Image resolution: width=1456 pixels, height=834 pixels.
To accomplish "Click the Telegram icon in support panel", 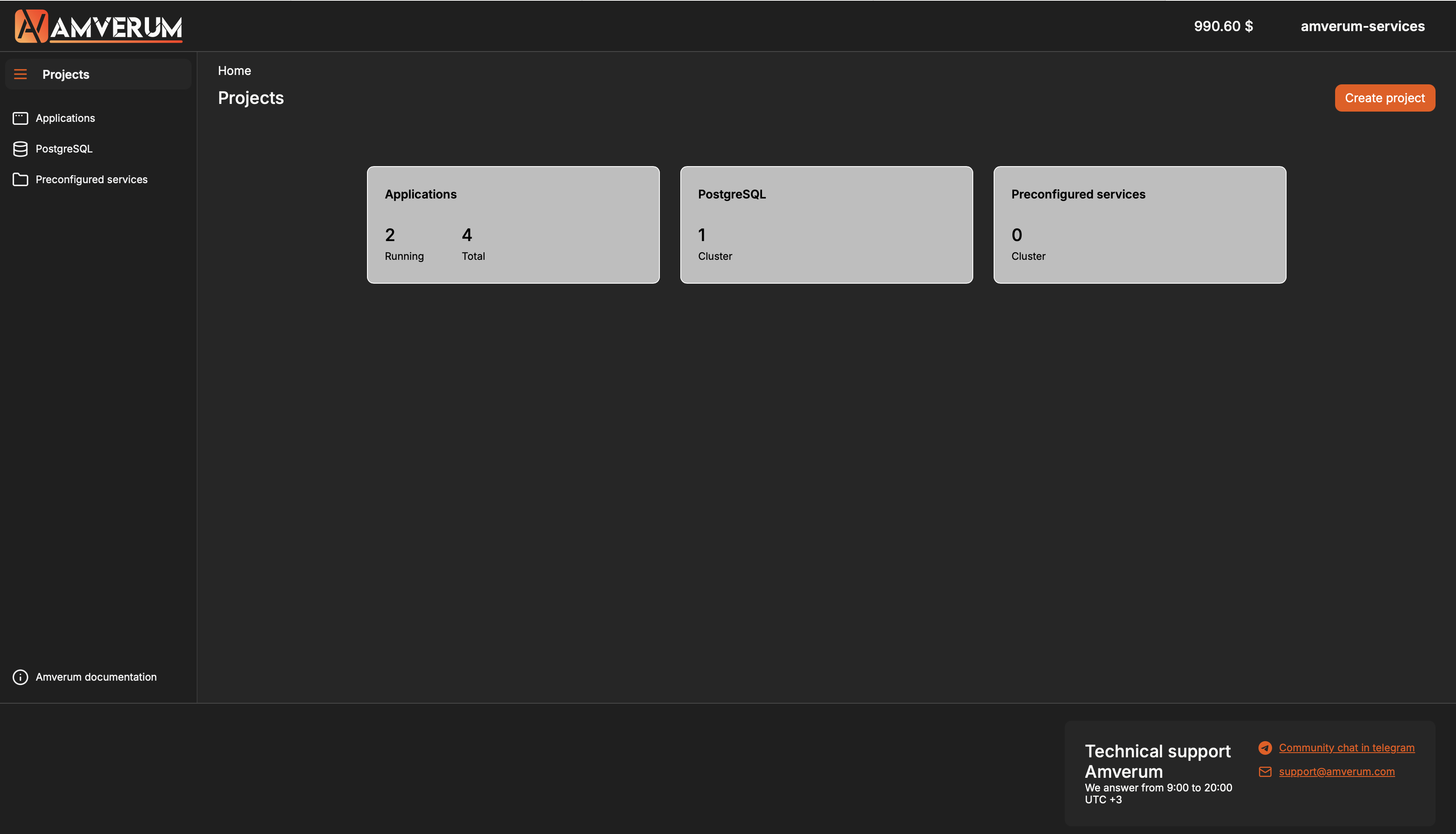I will (x=1265, y=748).
